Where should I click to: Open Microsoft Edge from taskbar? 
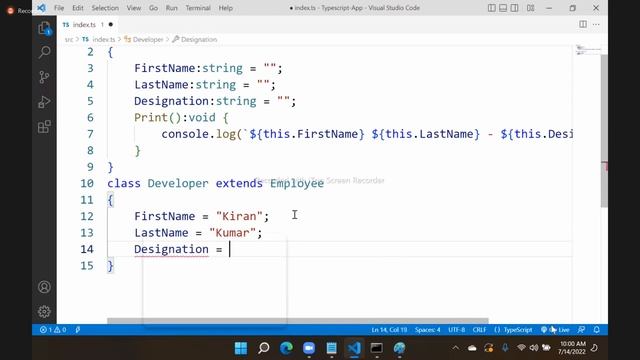pos(286,348)
